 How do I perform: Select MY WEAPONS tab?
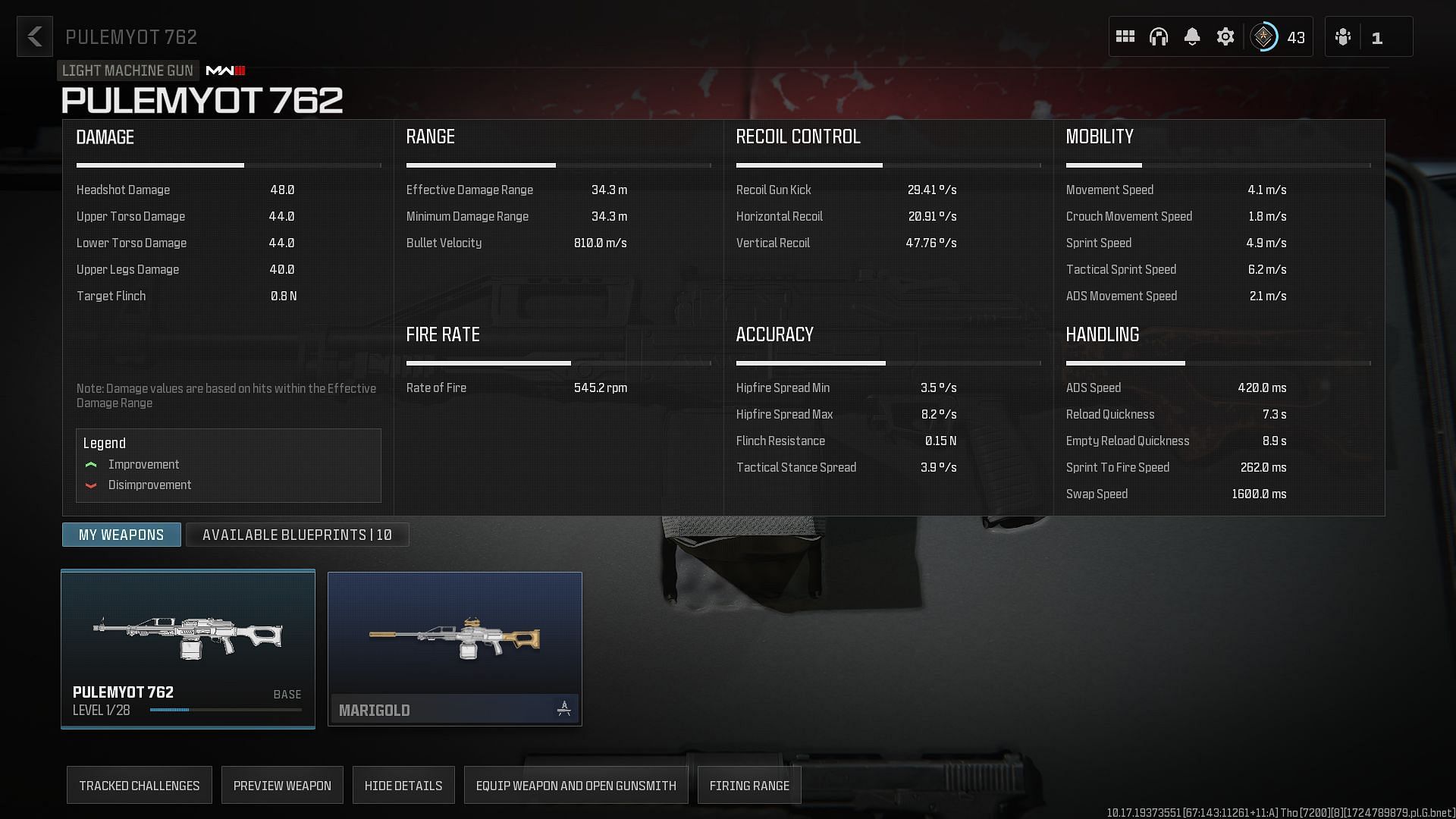point(121,534)
